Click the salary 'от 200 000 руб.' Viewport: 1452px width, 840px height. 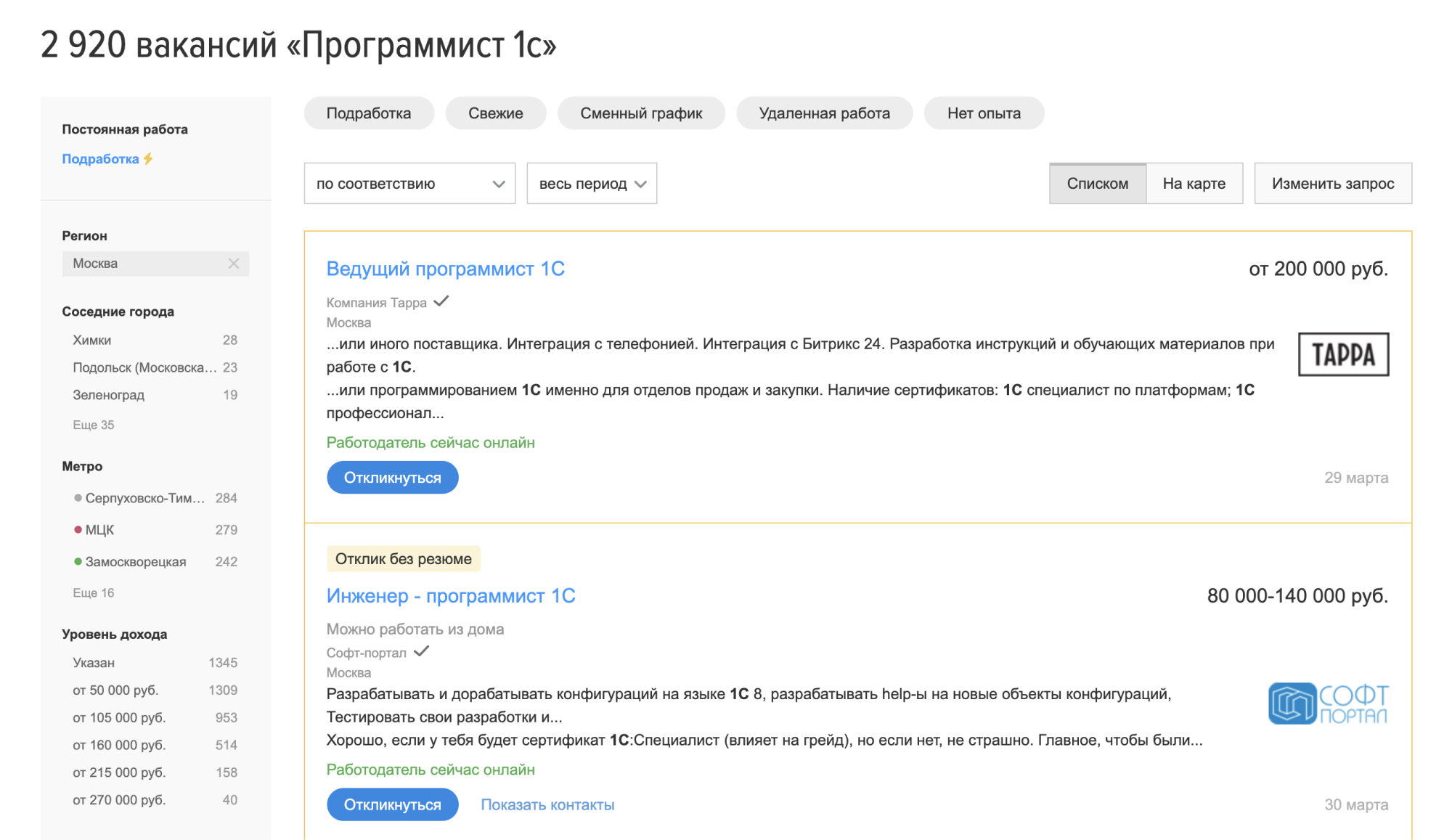[x=1318, y=269]
